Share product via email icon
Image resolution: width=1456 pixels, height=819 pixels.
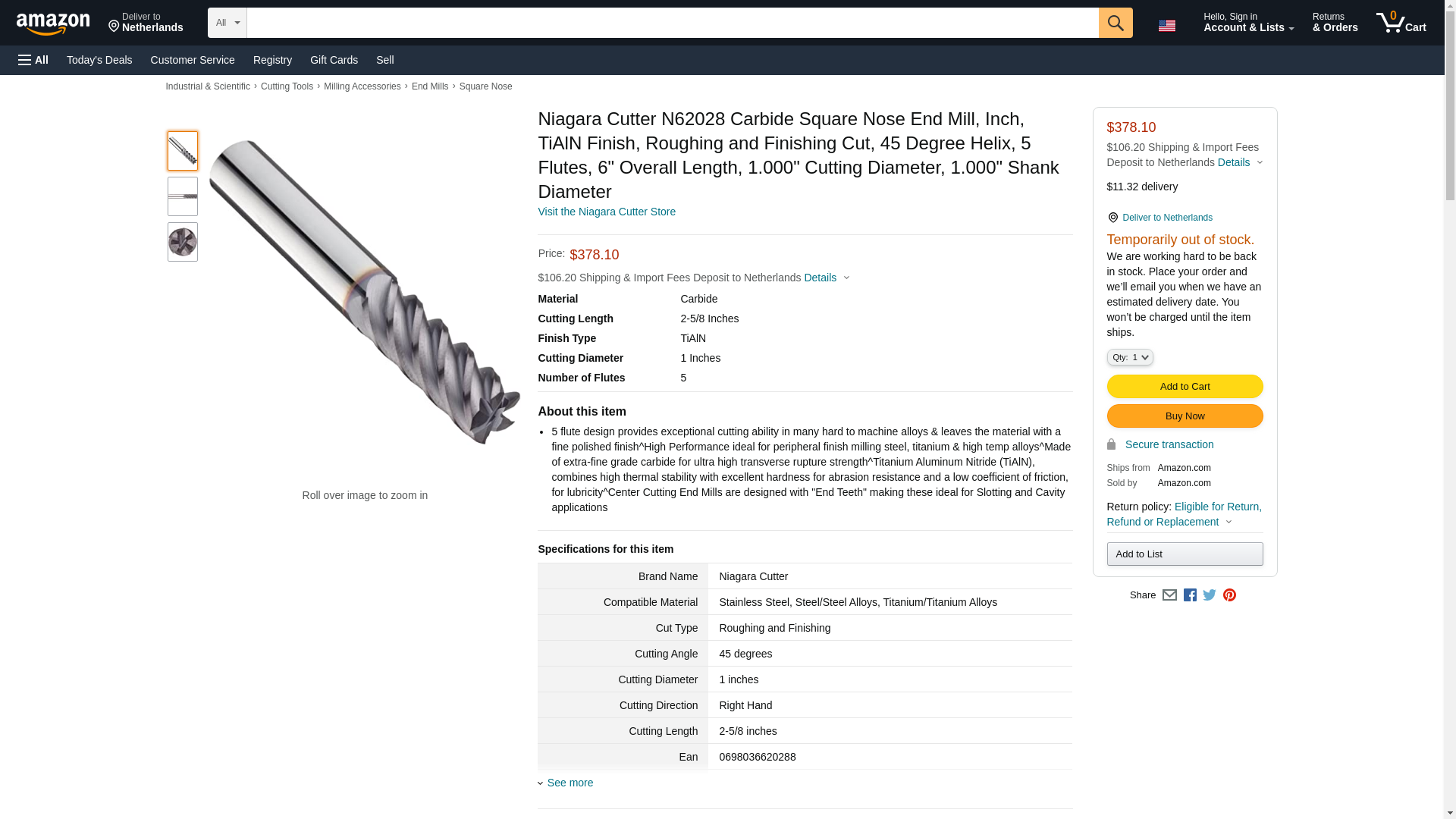tap(1169, 595)
